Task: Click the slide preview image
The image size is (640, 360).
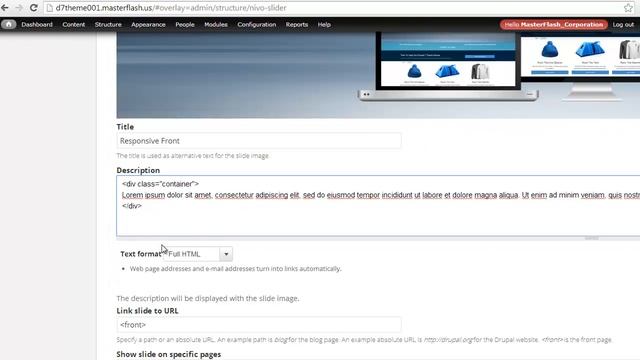Action: coord(378,76)
